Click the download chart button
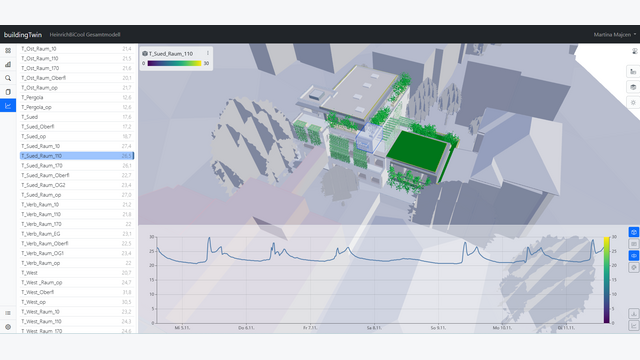 point(633,313)
